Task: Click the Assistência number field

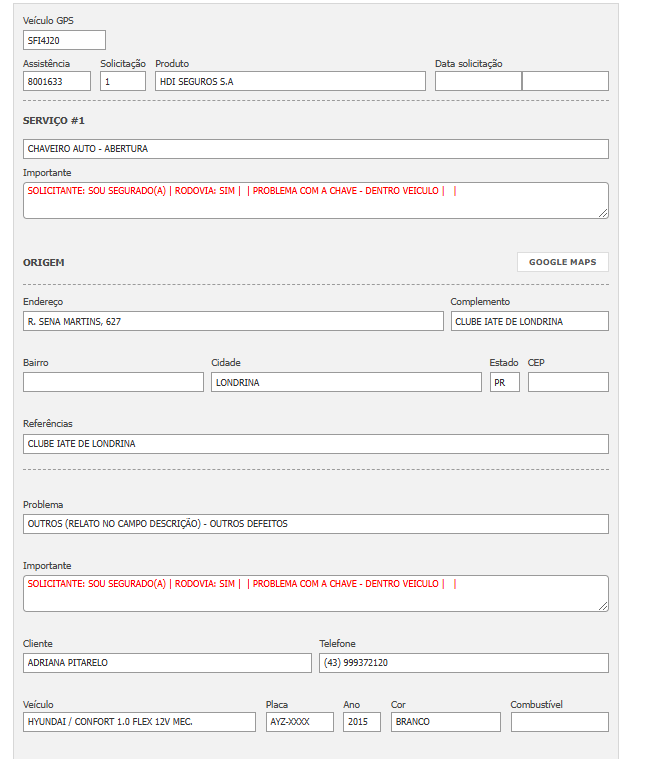Action: pos(57,81)
